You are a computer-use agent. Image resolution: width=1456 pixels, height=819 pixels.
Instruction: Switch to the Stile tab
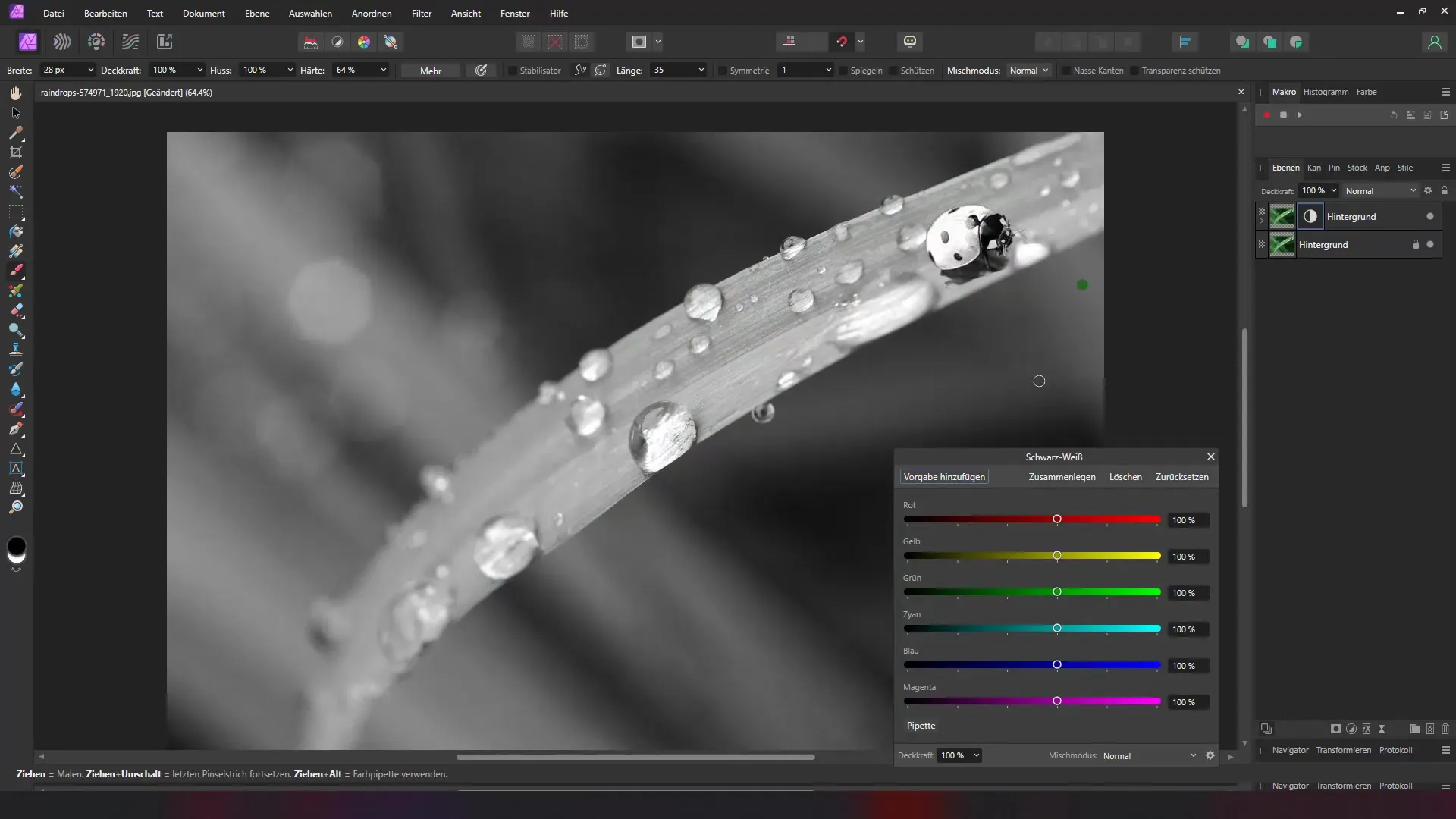point(1405,168)
